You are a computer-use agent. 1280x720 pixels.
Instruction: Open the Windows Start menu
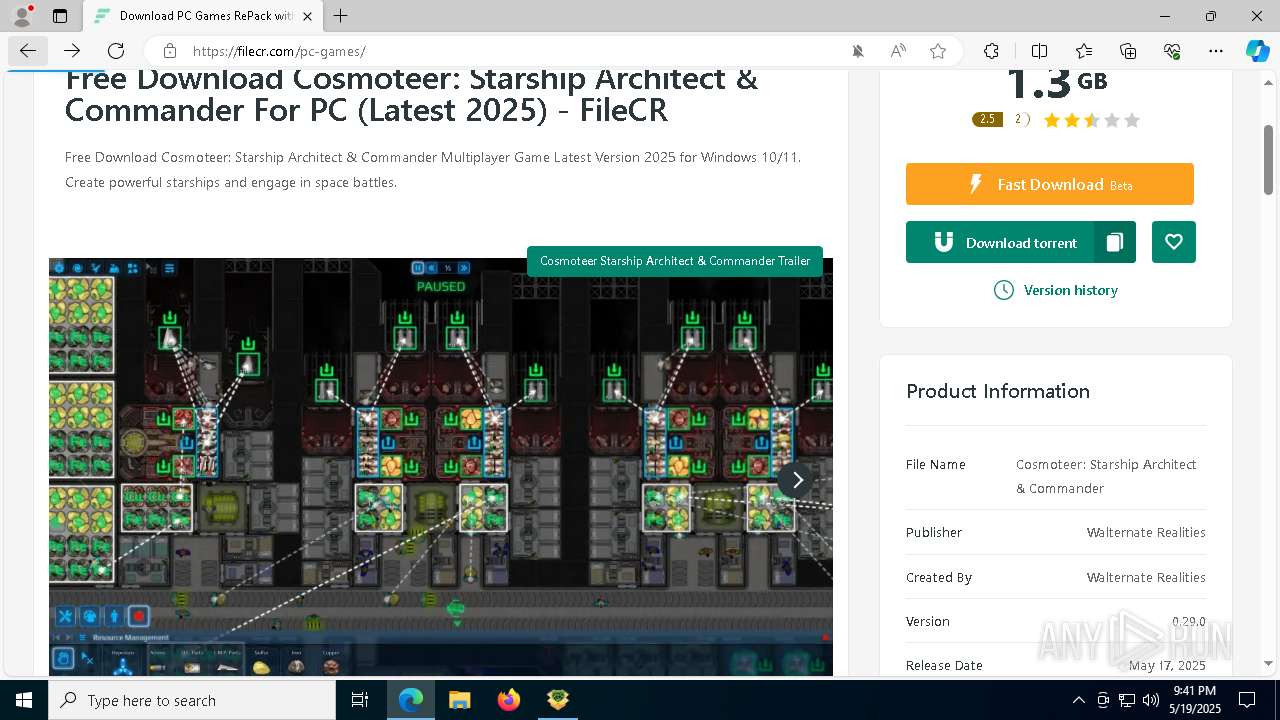(x=24, y=700)
